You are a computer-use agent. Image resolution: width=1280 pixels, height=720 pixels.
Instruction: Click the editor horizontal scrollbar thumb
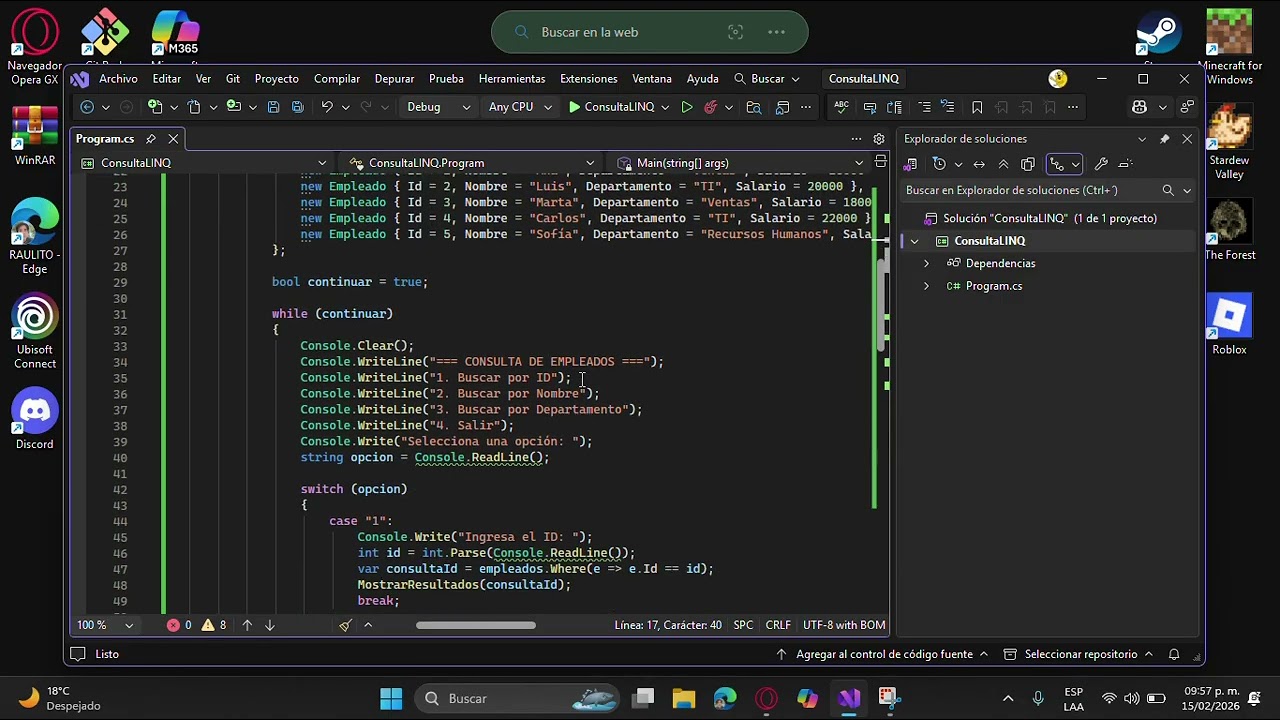pyautogui.click(x=475, y=625)
